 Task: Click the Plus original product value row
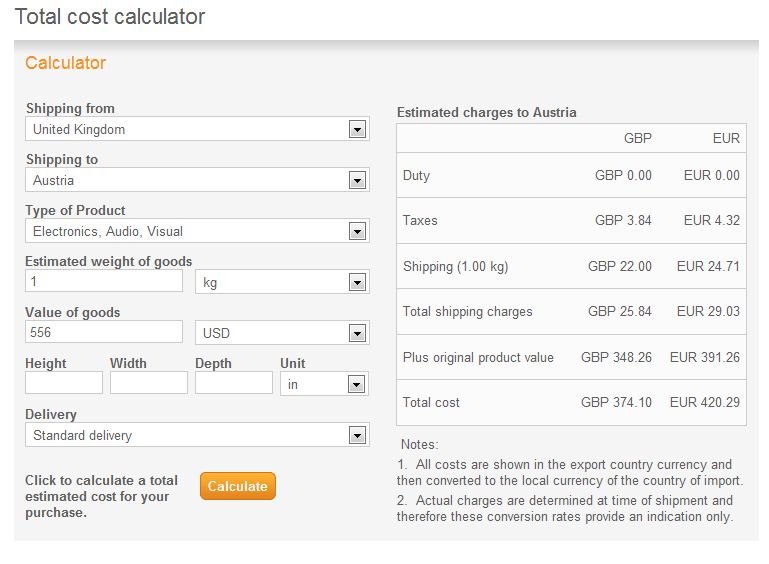coord(571,357)
